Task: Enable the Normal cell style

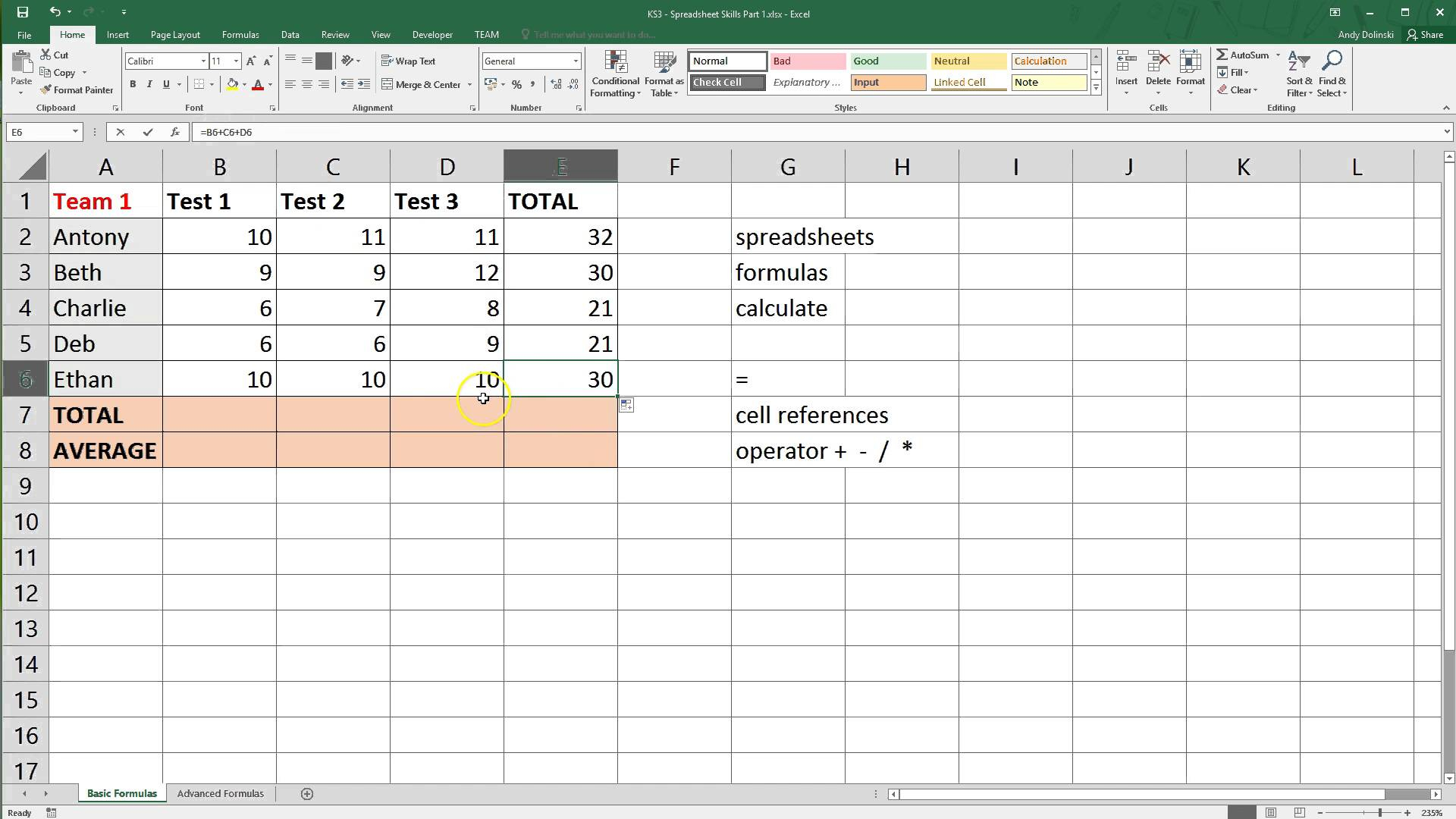Action: point(727,60)
